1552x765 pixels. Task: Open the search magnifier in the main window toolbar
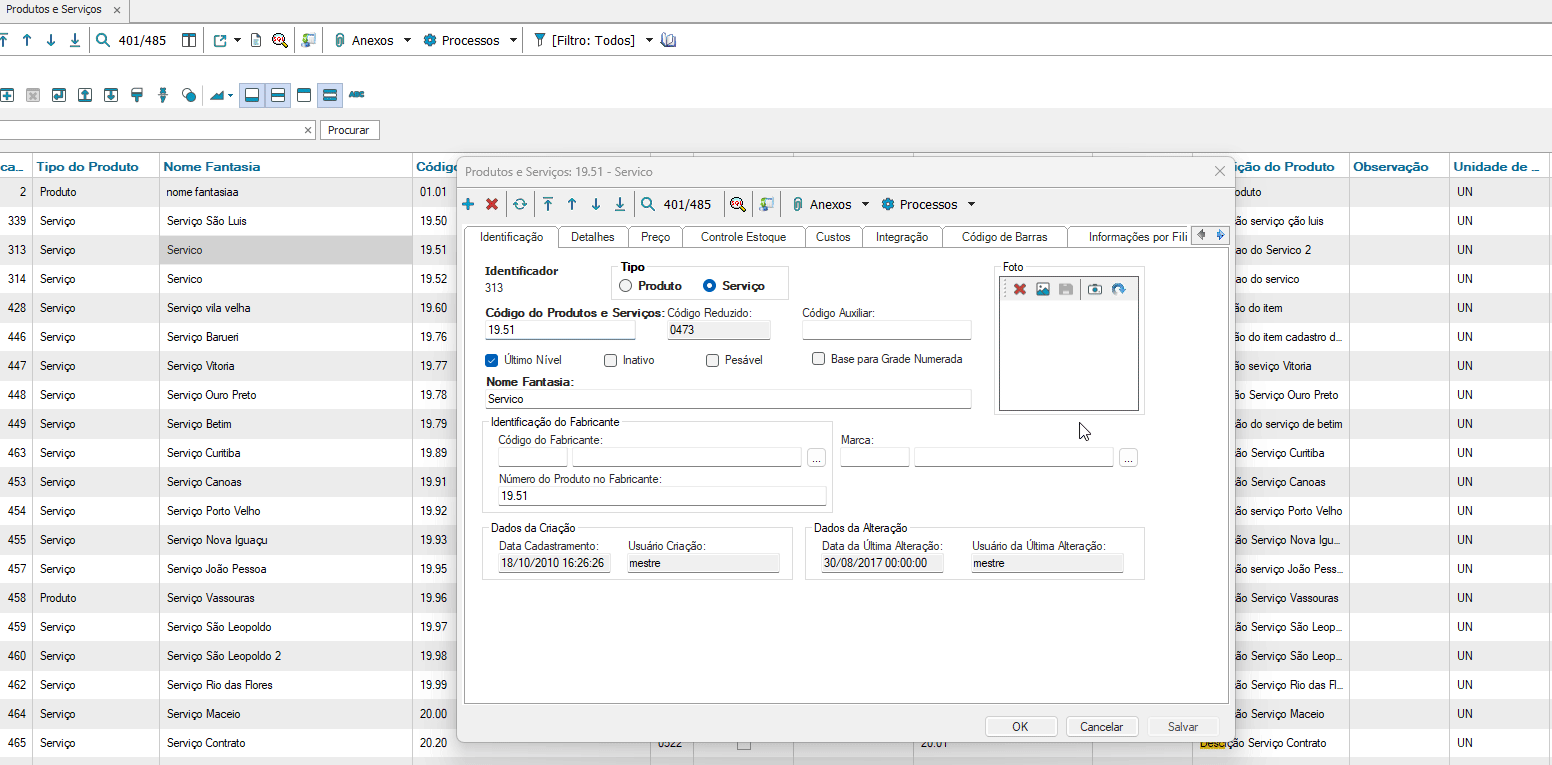pos(103,40)
